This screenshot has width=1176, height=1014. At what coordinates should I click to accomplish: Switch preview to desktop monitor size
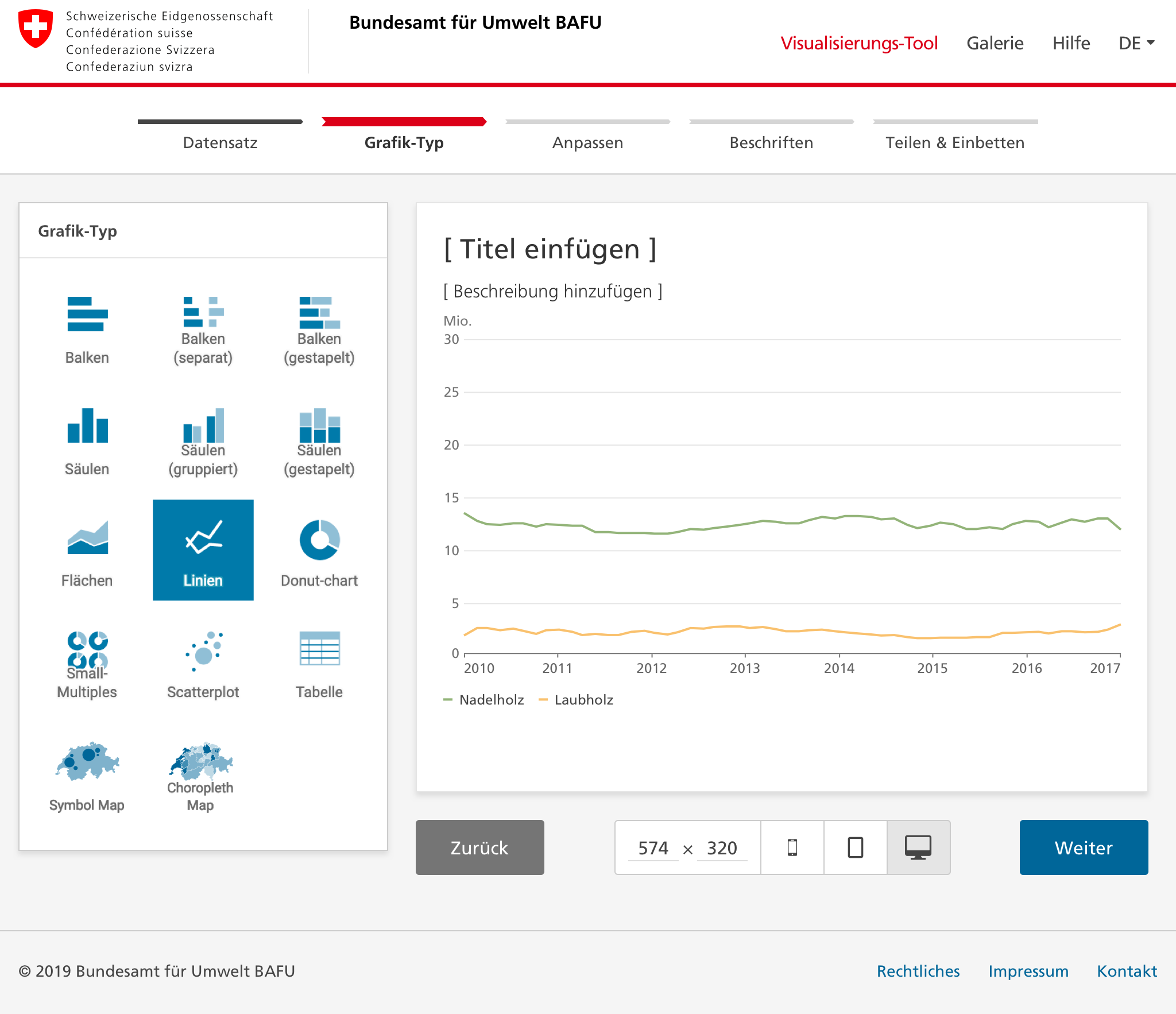click(x=918, y=847)
